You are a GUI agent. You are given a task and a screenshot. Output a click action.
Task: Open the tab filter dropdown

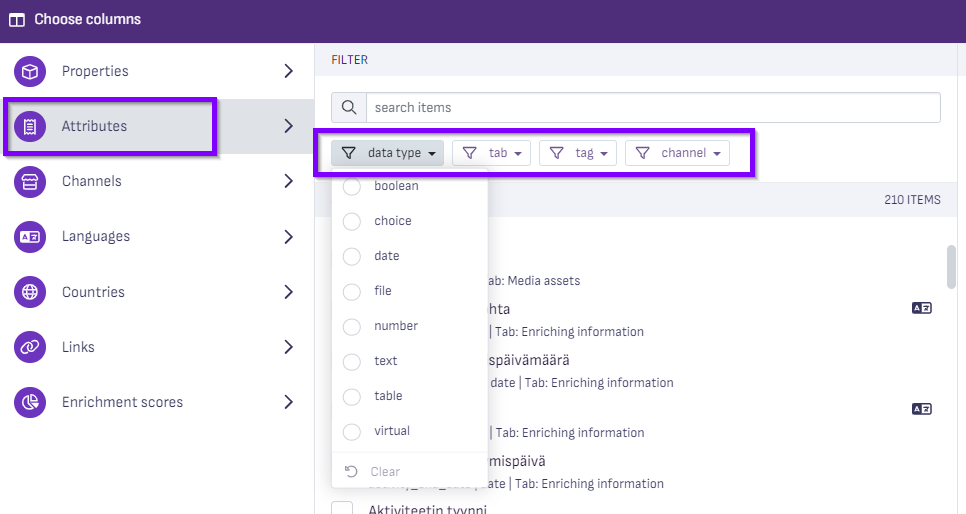point(492,153)
